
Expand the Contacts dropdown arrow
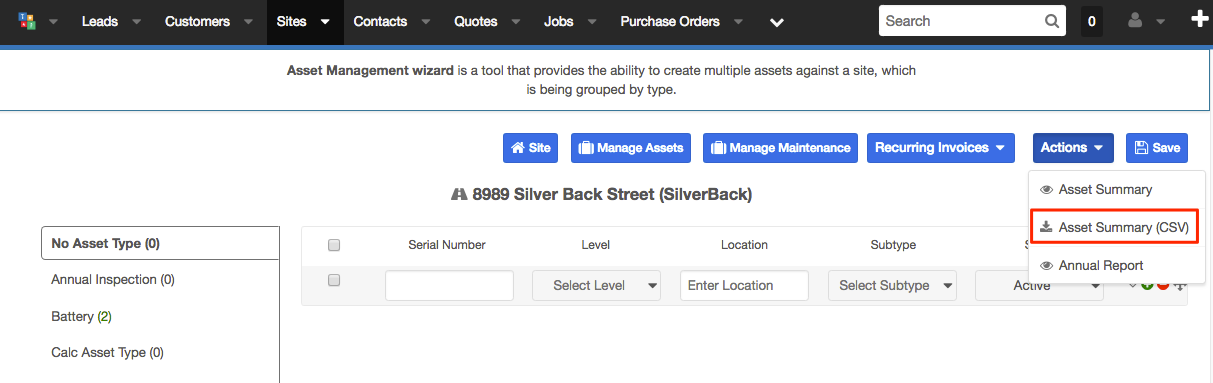coord(426,22)
